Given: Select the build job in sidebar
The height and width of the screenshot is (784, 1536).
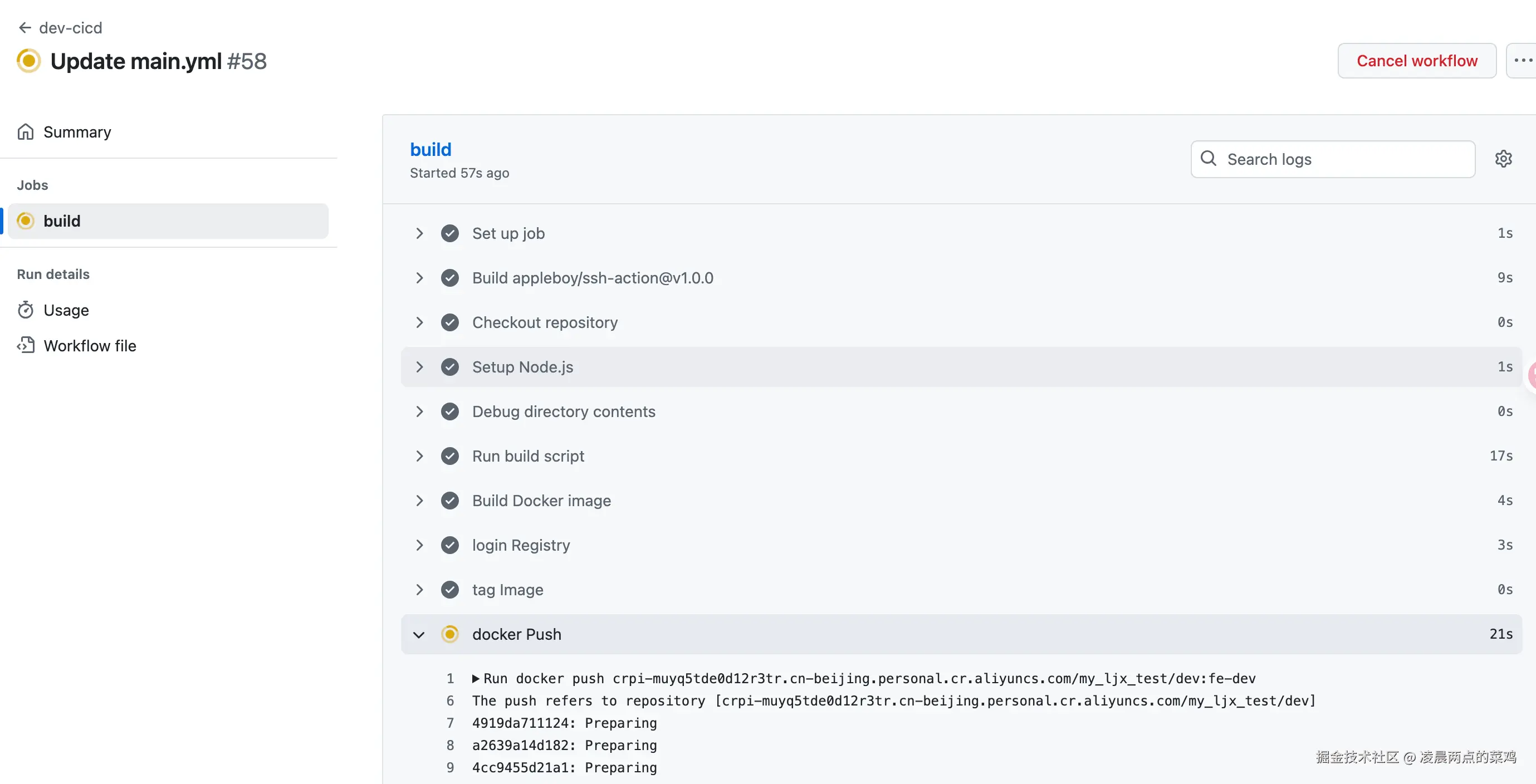Looking at the screenshot, I should tap(168, 221).
